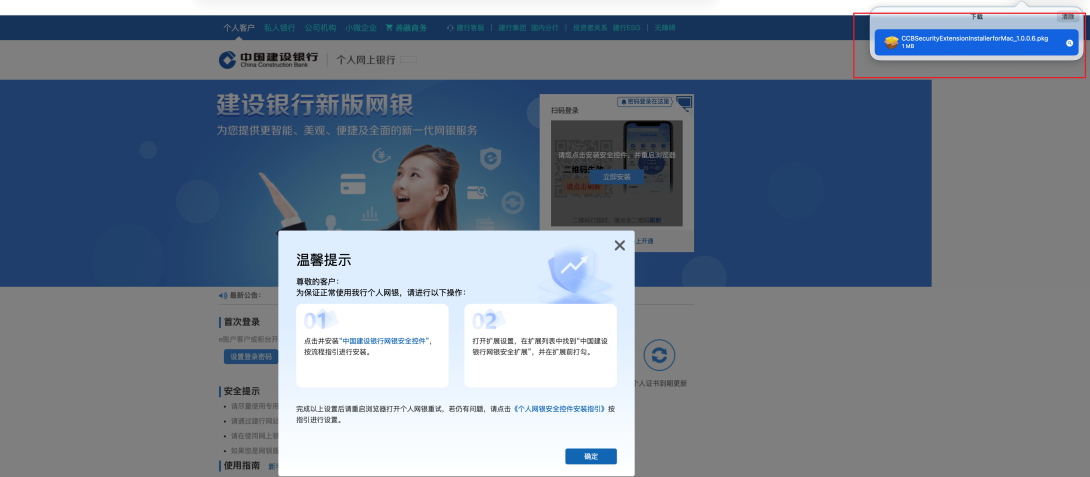Open the 公司机构 navigation item

coord(320,28)
